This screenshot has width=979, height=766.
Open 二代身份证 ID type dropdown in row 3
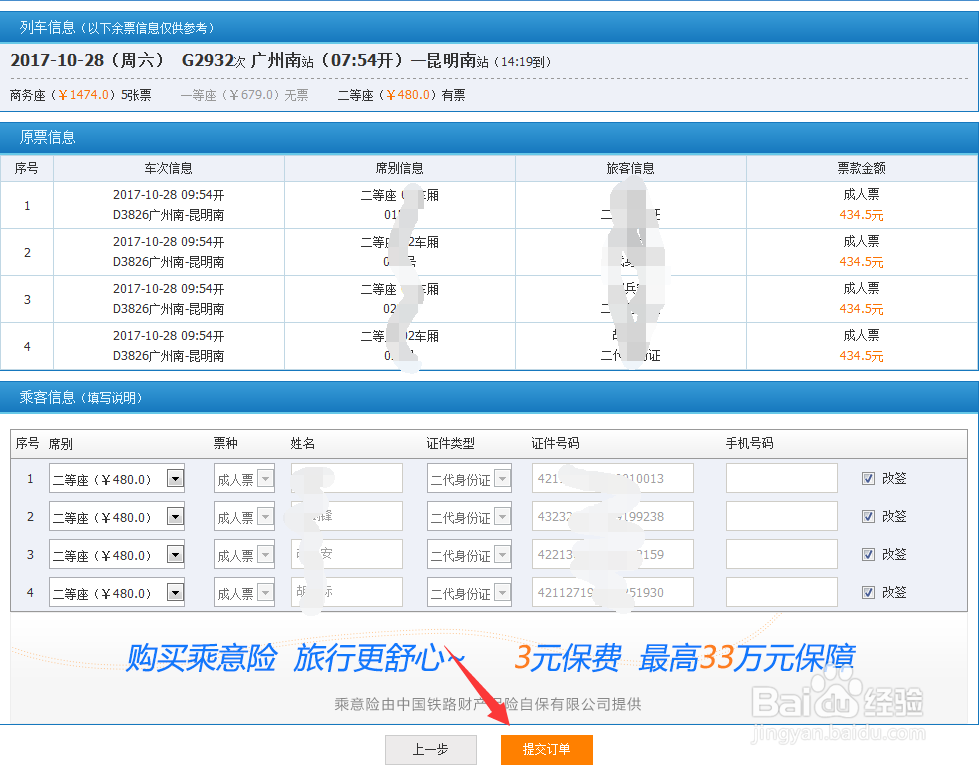pyautogui.click(x=470, y=555)
